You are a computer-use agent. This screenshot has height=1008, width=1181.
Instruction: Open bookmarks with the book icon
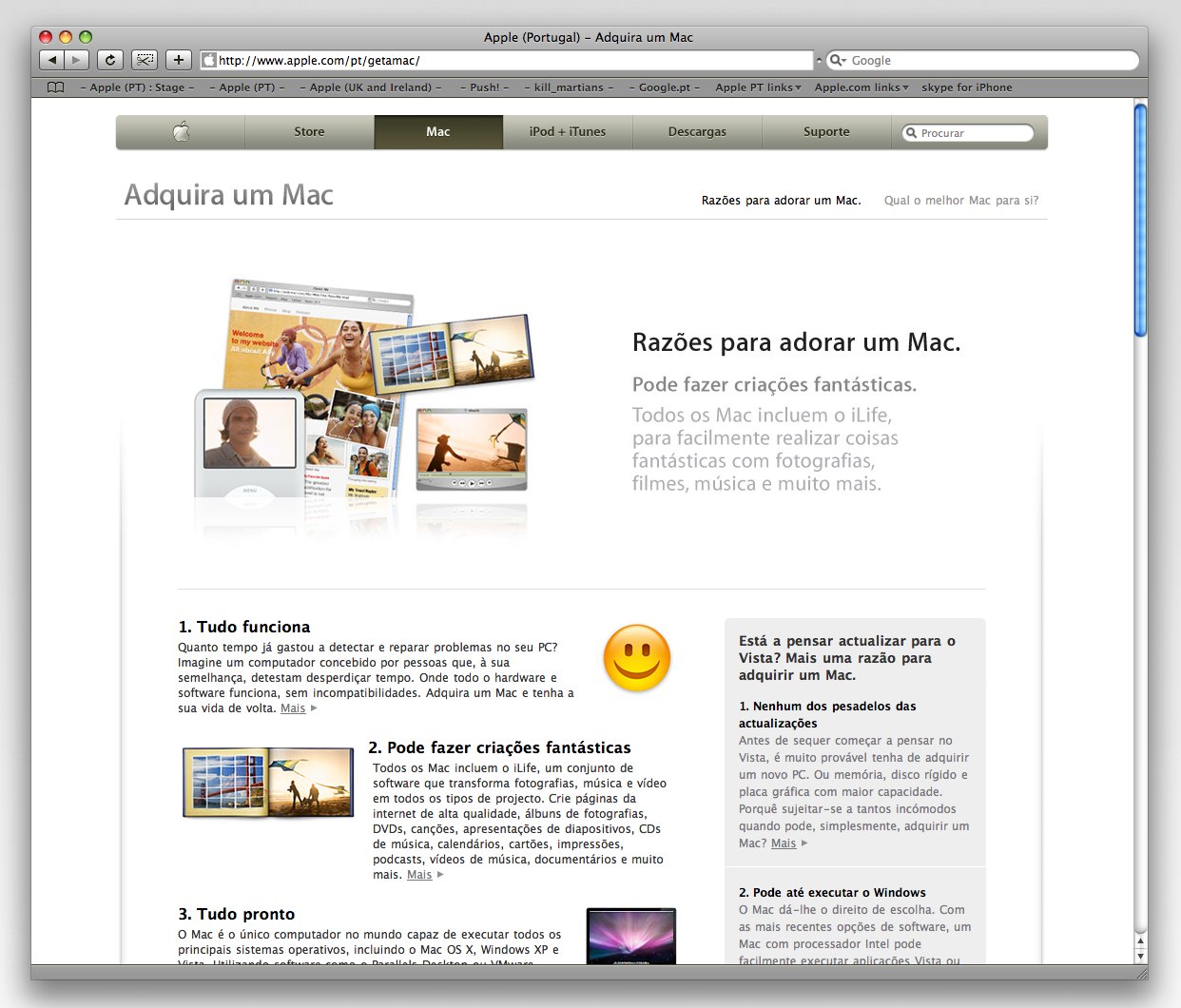point(54,87)
